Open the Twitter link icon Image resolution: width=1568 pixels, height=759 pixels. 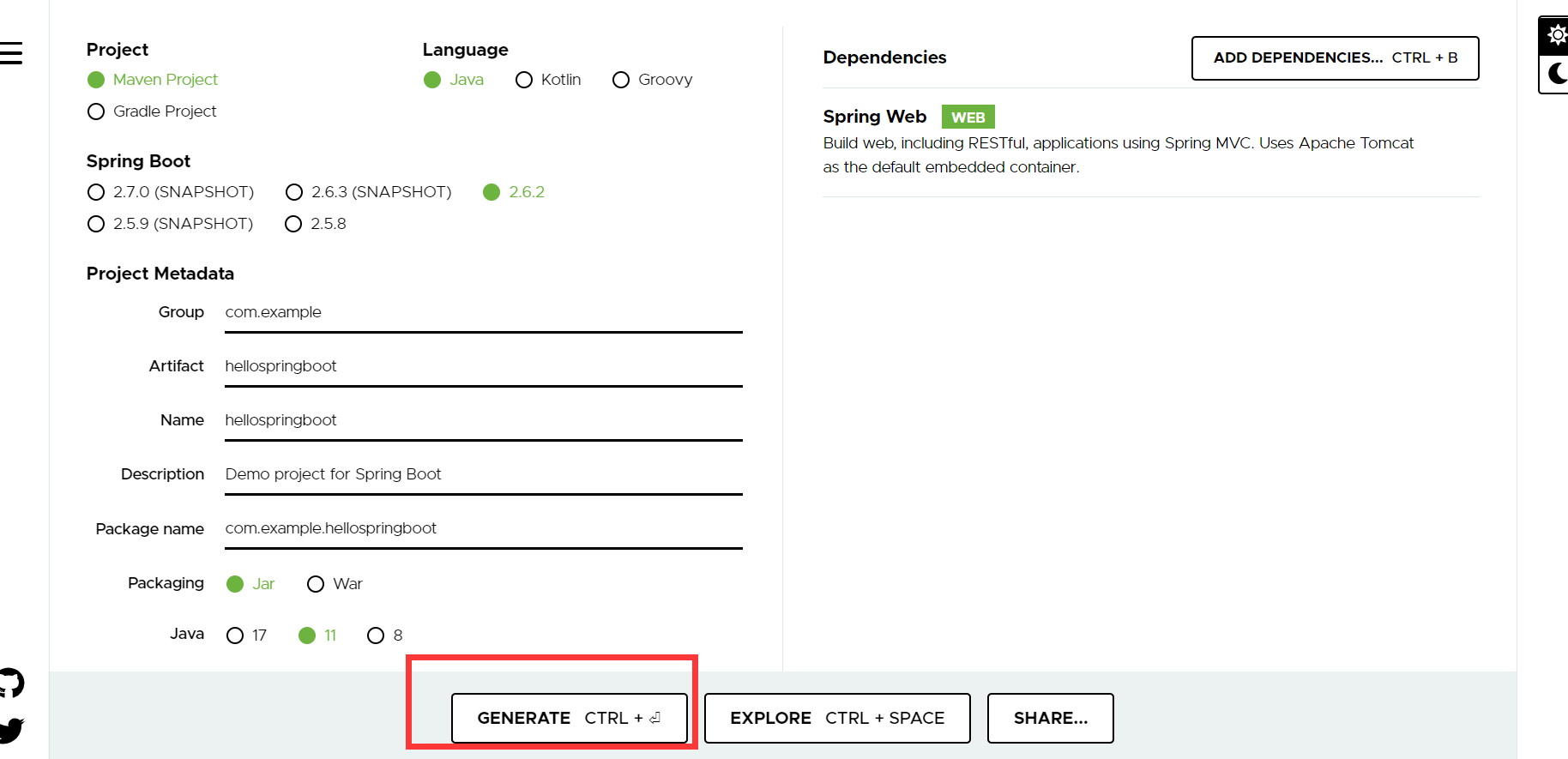(11, 730)
